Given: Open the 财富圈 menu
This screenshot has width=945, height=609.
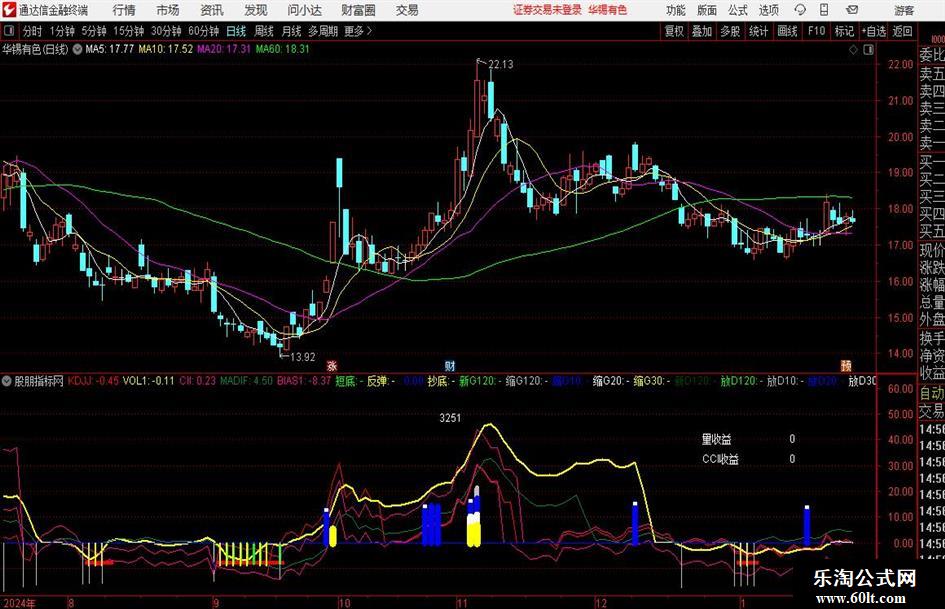Looking at the screenshot, I should click(358, 10).
